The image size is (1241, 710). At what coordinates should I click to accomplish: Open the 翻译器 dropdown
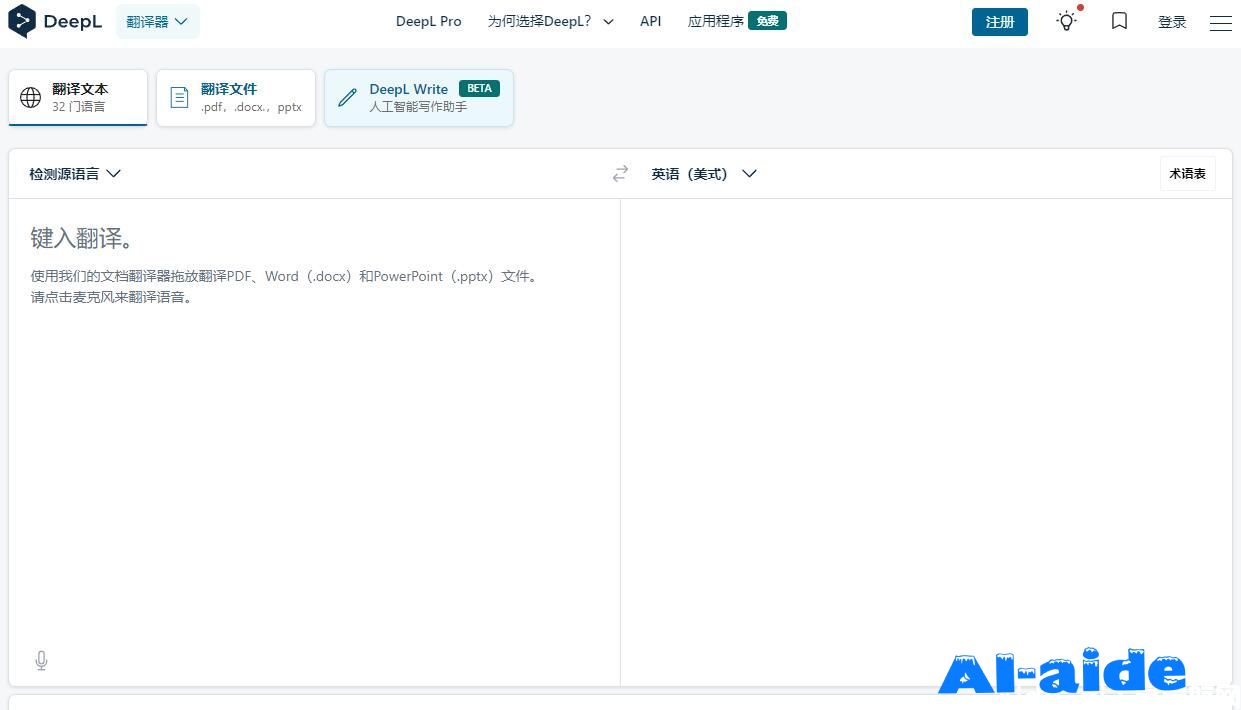[x=158, y=21]
